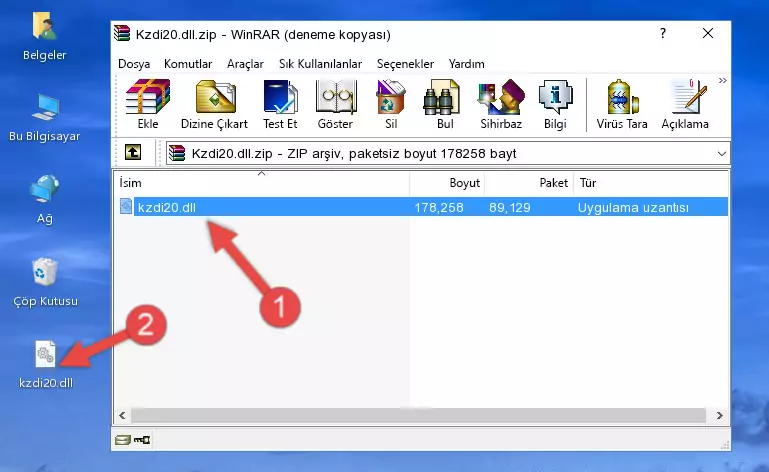Screen dimensions: 769x472
Task: Sort by the Boyut column header
Action: pos(447,183)
